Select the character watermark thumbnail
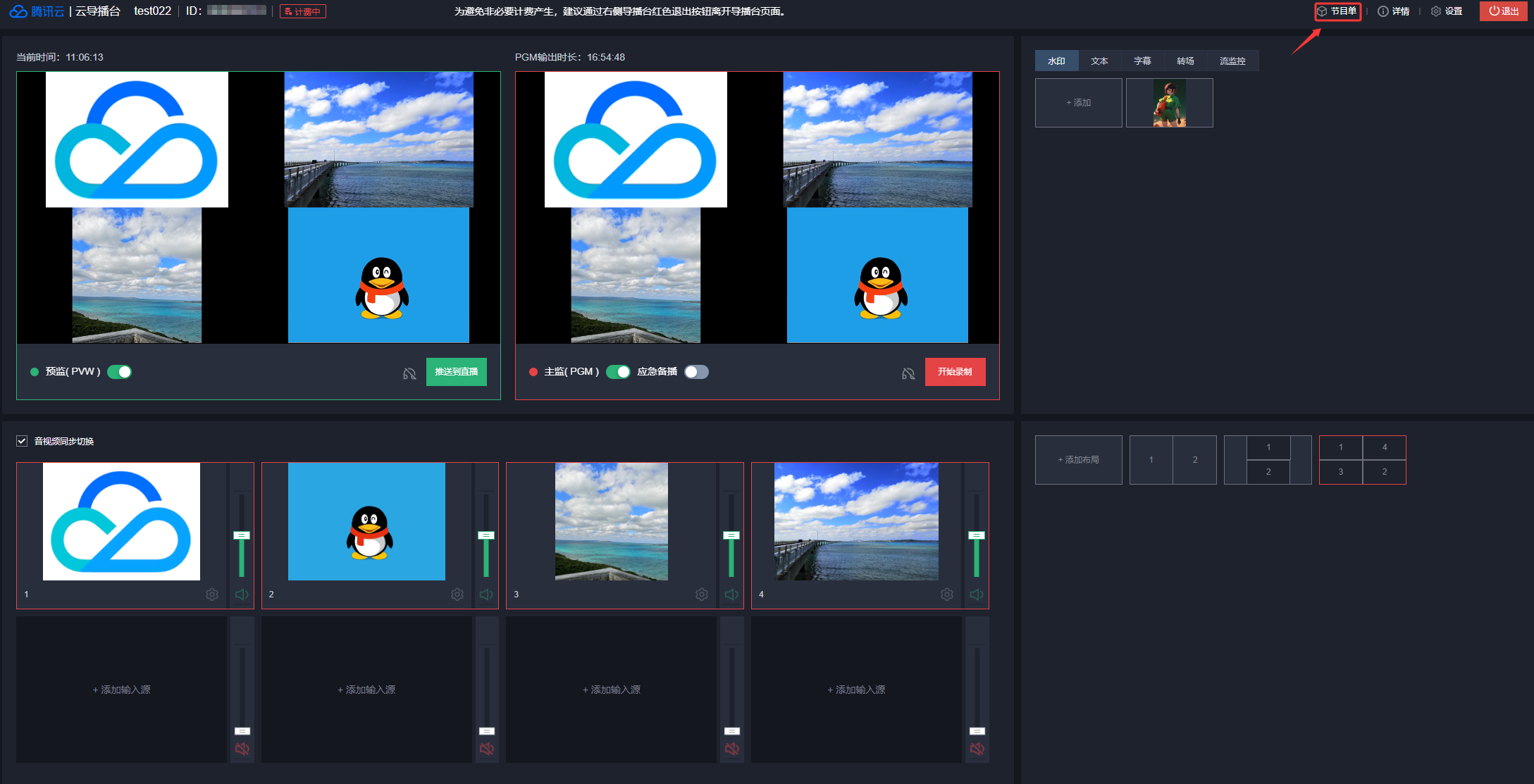The height and width of the screenshot is (784, 1534). click(1169, 103)
